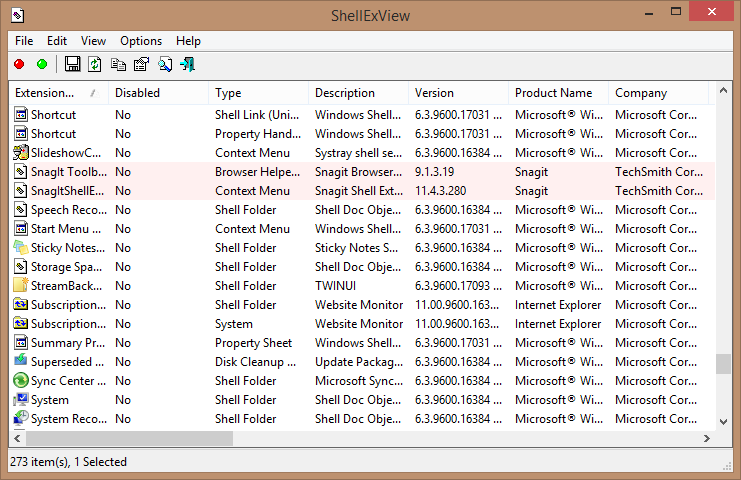This screenshot has width=741, height=480.
Task: Click the green Sync Center icon
Action: pyautogui.click(x=21, y=380)
